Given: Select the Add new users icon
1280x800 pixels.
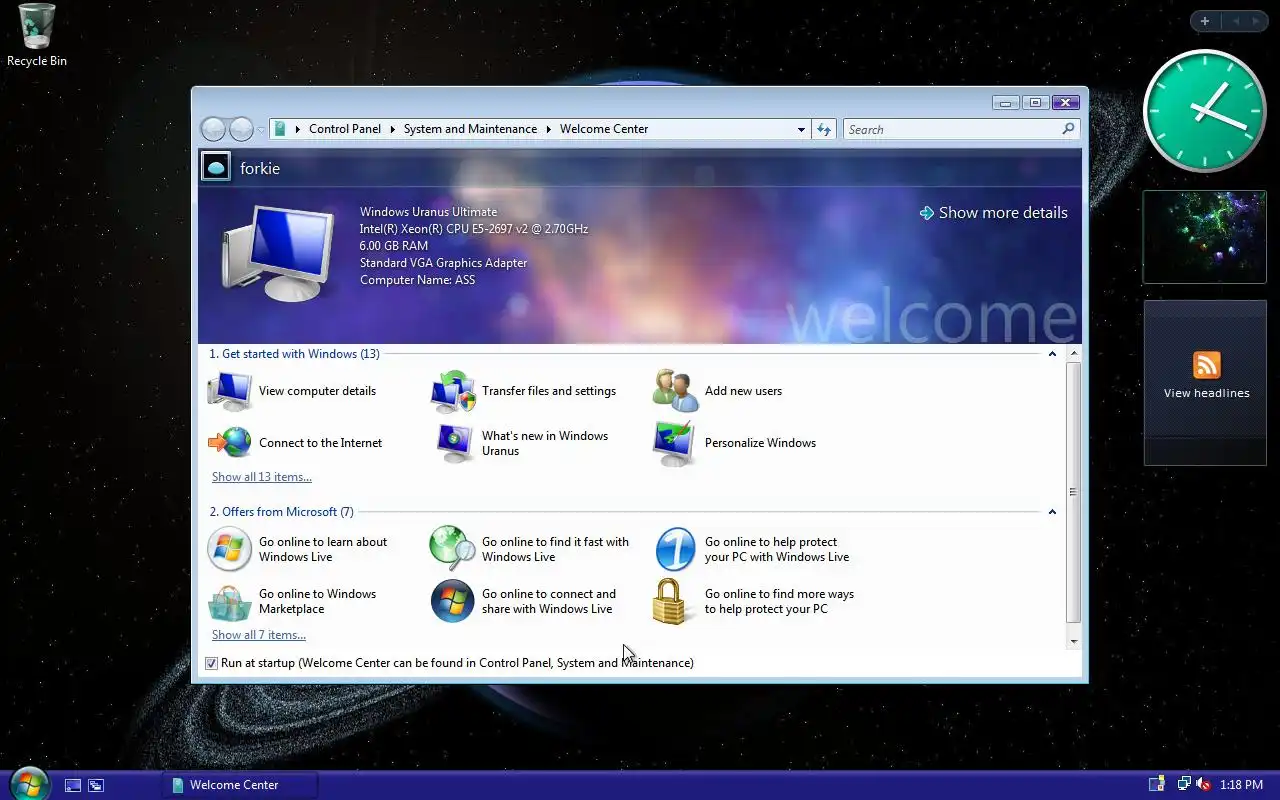Looking at the screenshot, I should [x=675, y=391].
